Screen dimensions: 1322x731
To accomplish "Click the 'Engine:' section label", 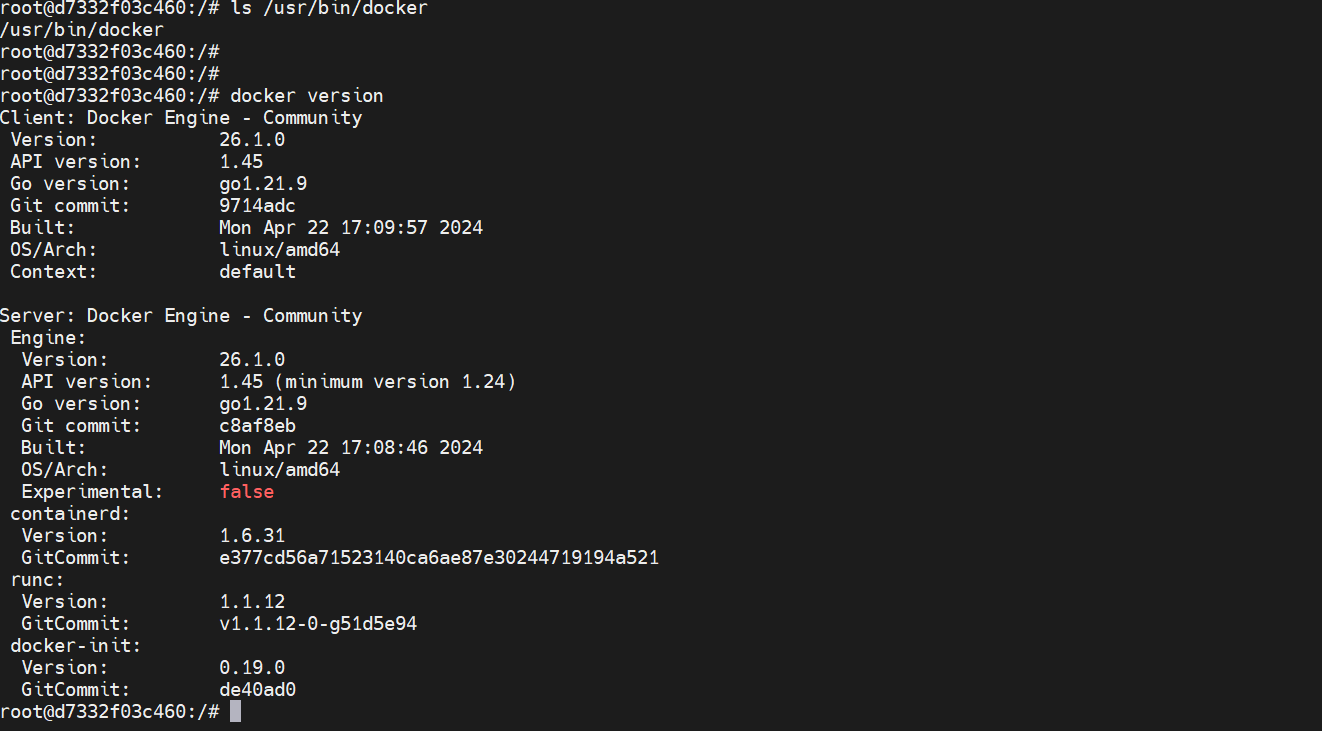I will point(48,338).
